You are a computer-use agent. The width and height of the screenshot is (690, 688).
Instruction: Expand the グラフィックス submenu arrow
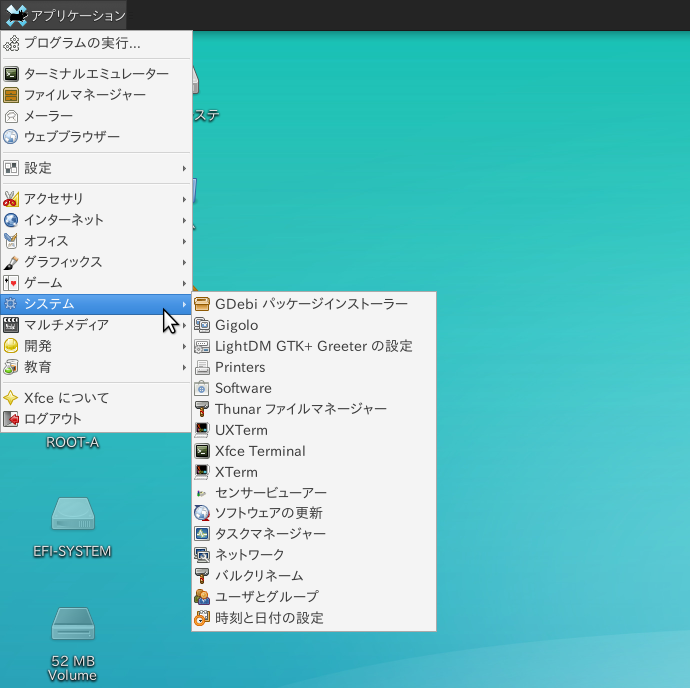coord(184,262)
